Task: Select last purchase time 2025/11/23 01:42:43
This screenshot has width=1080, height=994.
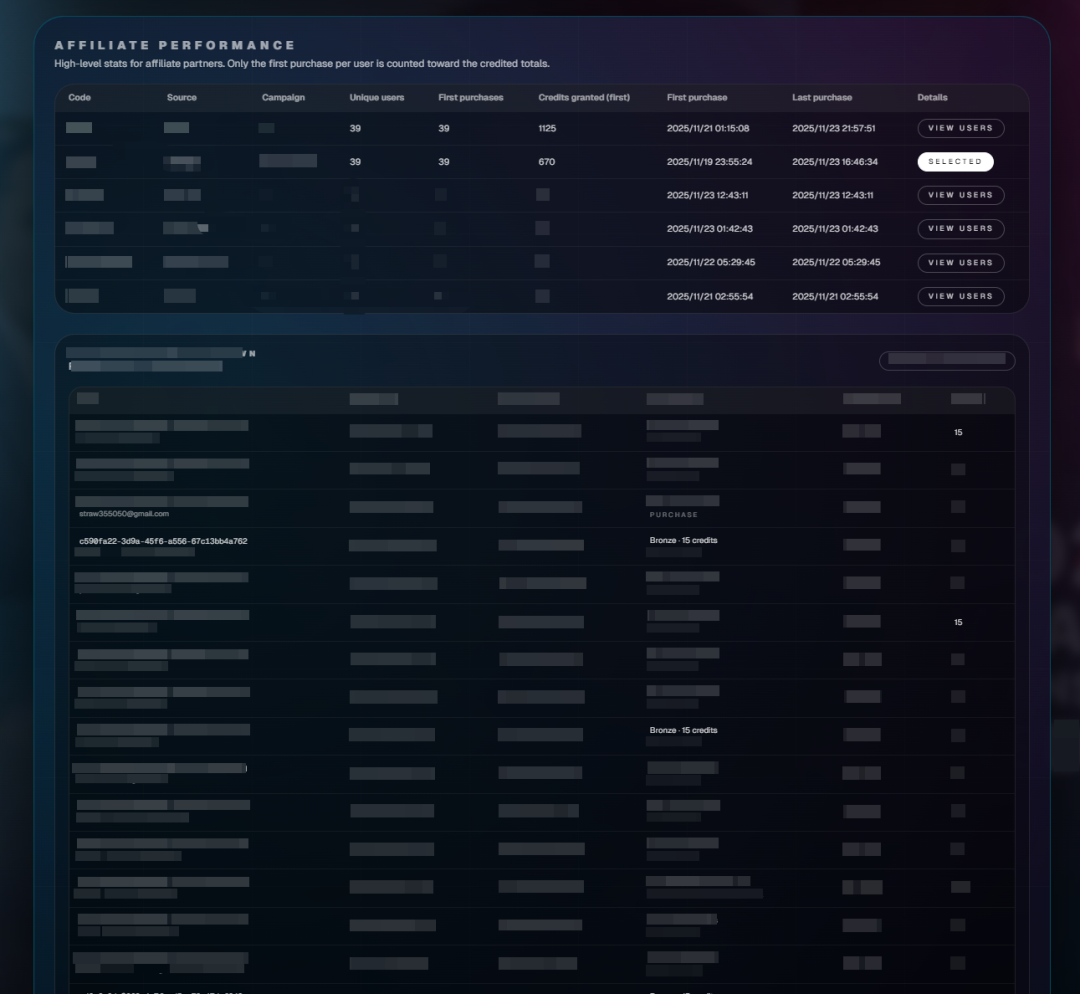Action: coord(835,229)
